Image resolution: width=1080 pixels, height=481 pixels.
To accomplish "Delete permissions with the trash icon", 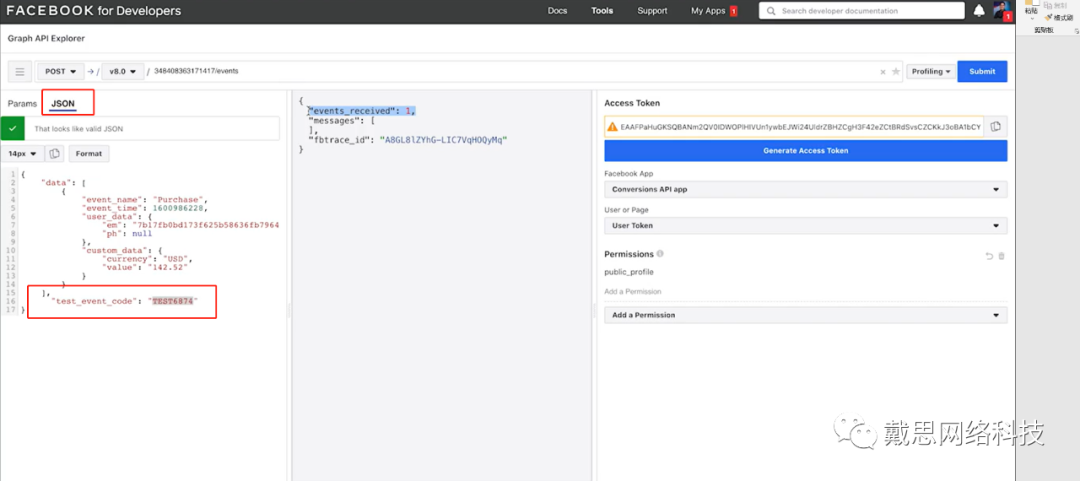I will [x=1001, y=256].
